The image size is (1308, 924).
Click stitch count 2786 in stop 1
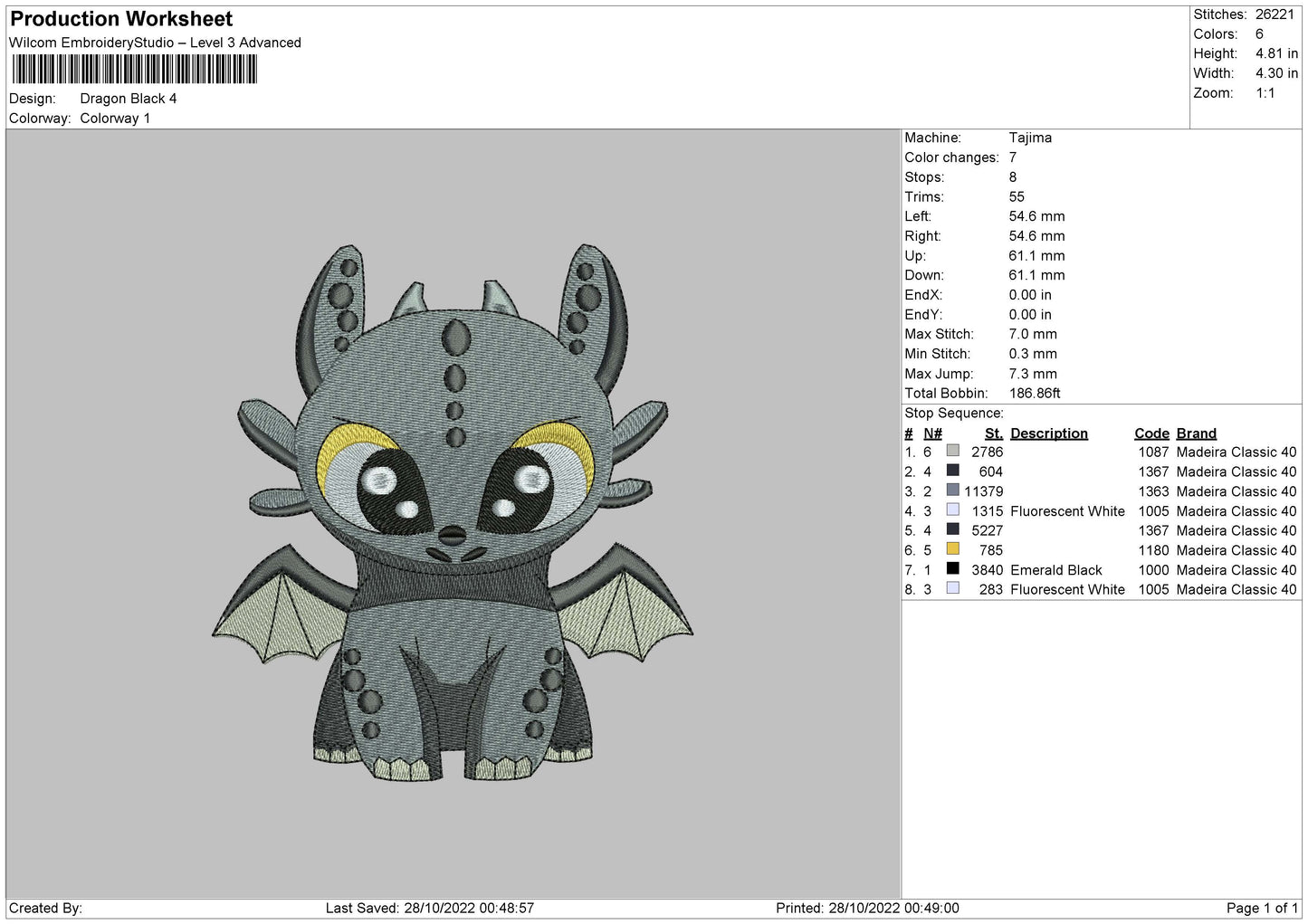tap(987, 452)
